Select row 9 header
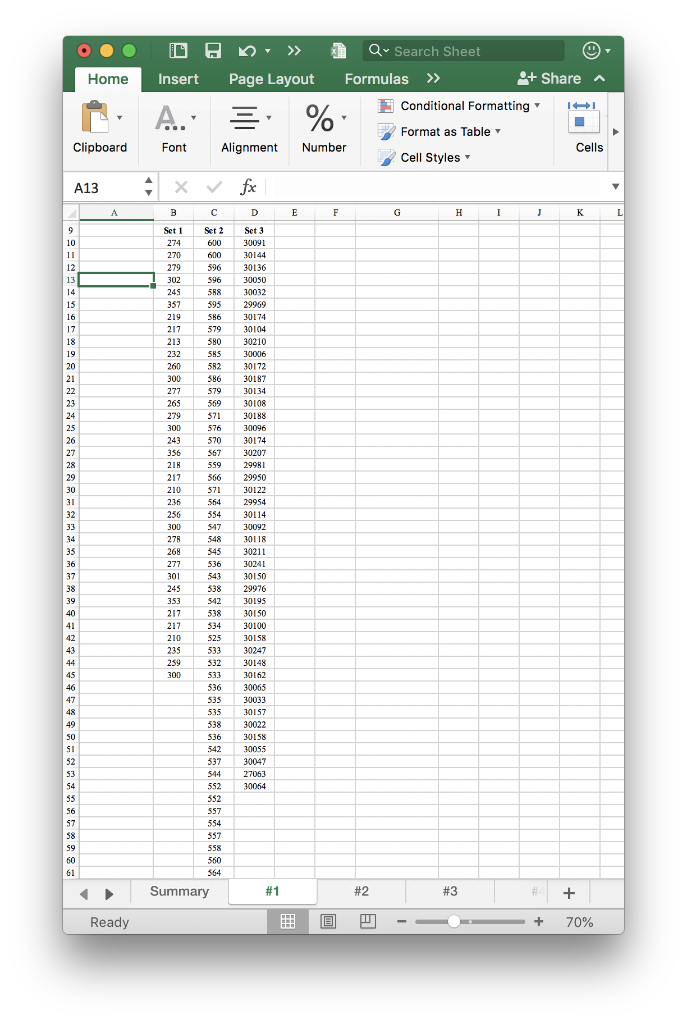The image size is (687, 1024). coord(71,231)
